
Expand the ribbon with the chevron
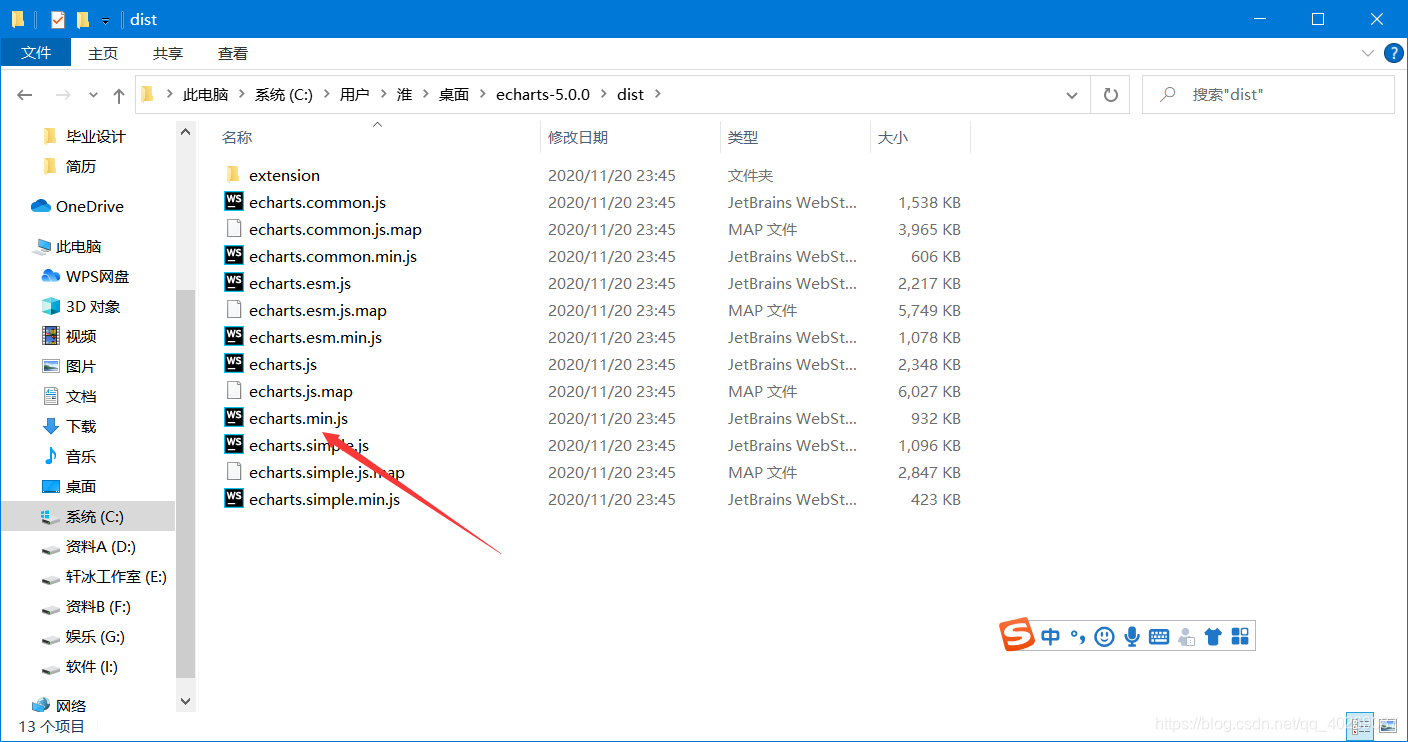pos(1367,53)
